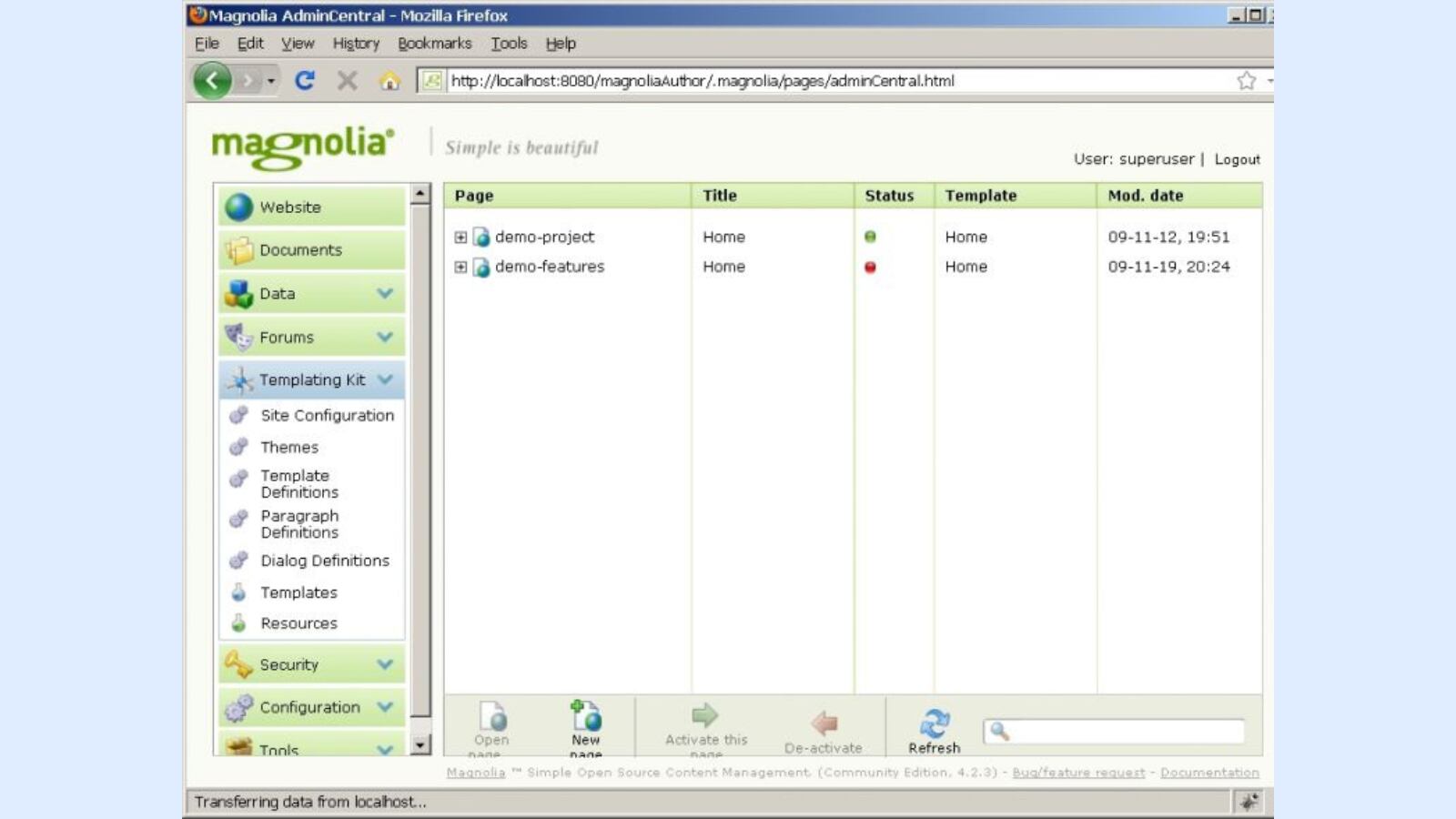Click the Templating Kit icon in the sidebar

(x=239, y=380)
